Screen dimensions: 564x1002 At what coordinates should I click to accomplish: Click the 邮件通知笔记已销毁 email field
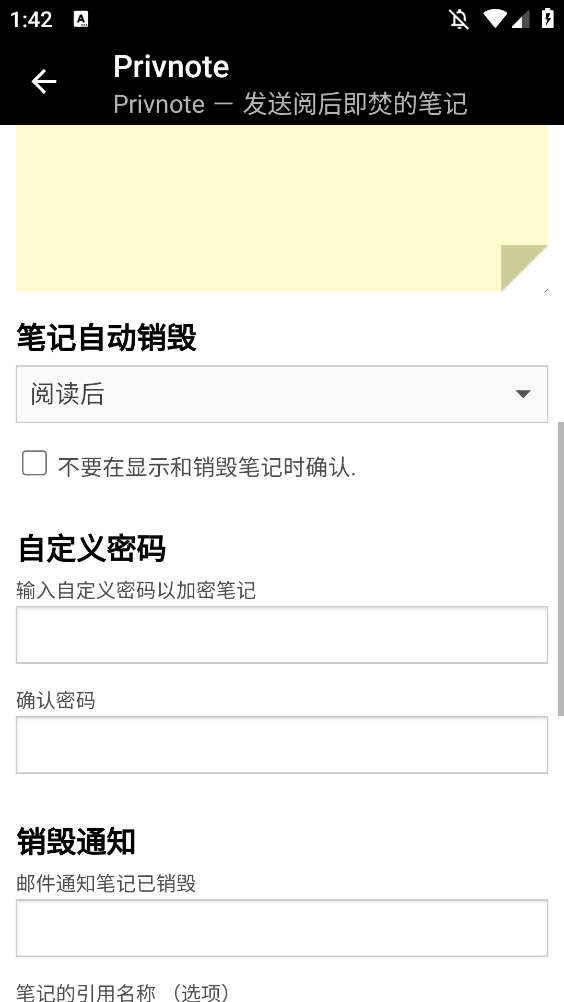click(x=282, y=928)
